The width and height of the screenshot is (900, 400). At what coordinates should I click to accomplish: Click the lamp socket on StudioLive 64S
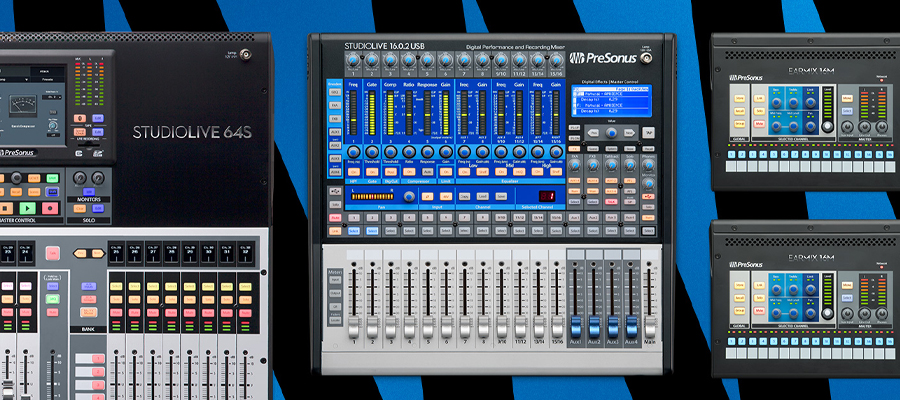pos(246,55)
